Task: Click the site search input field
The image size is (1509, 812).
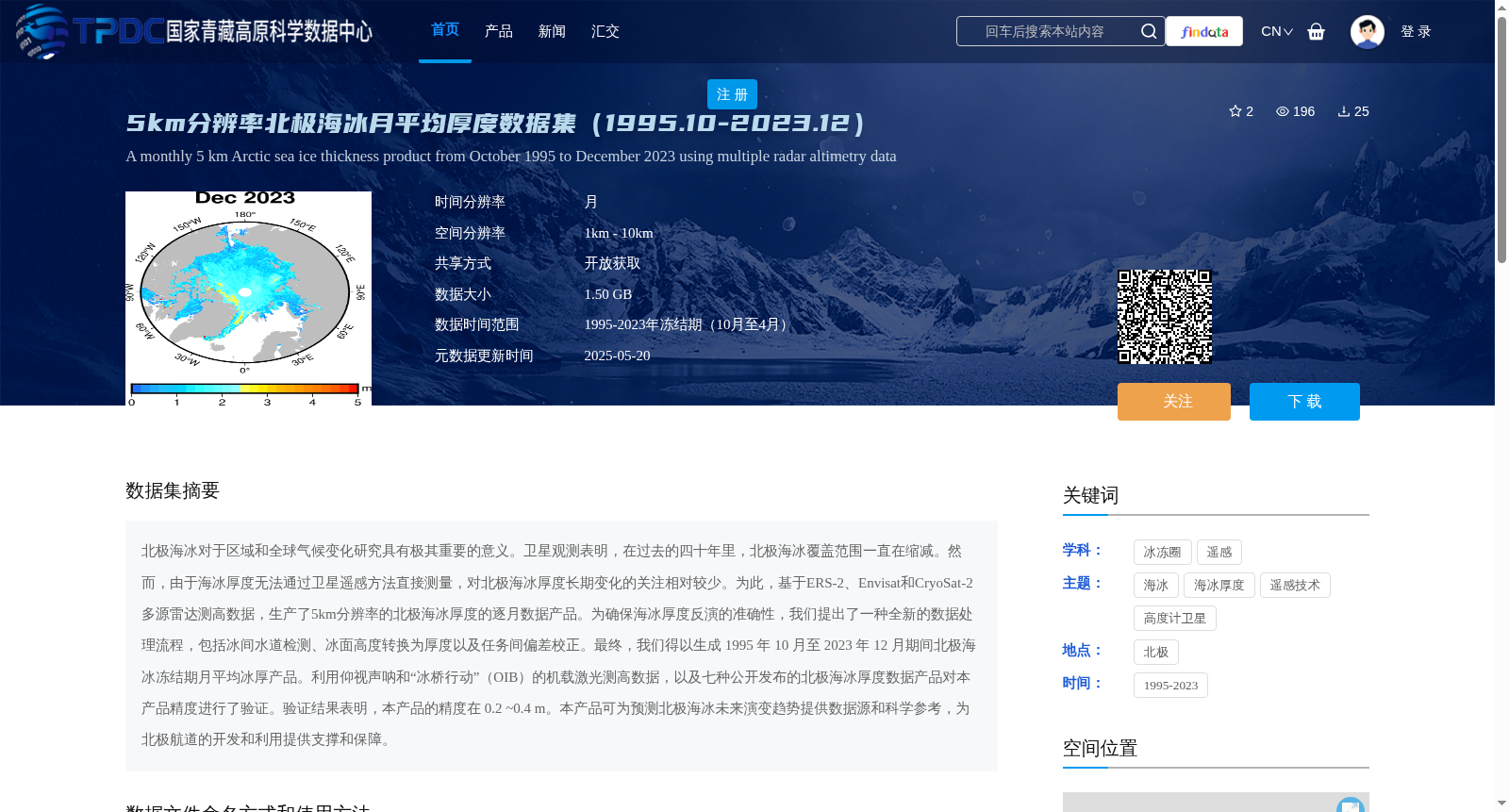Action: (x=1045, y=31)
